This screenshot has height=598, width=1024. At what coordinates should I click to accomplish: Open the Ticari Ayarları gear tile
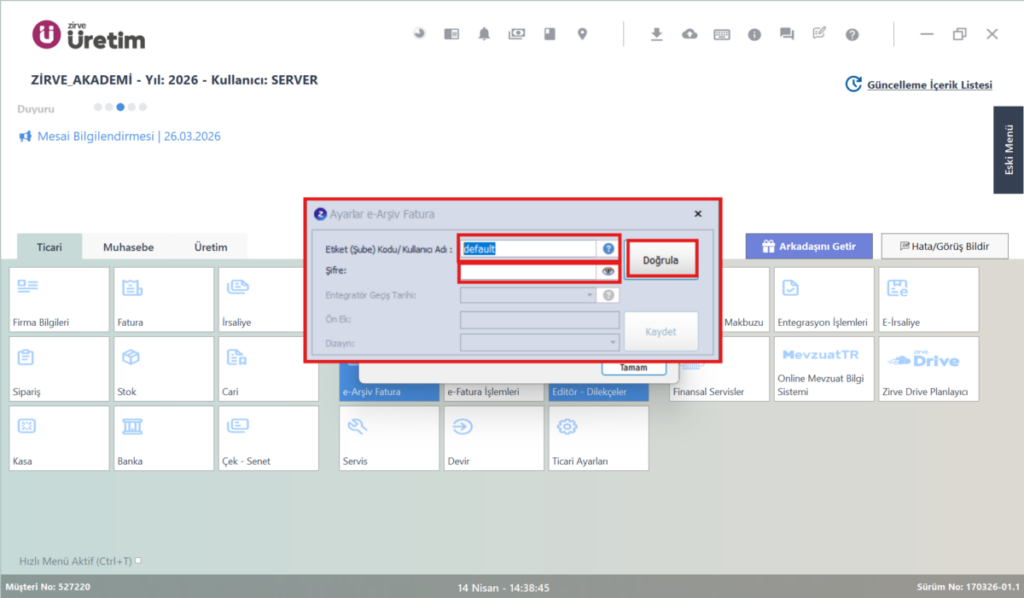coord(599,438)
